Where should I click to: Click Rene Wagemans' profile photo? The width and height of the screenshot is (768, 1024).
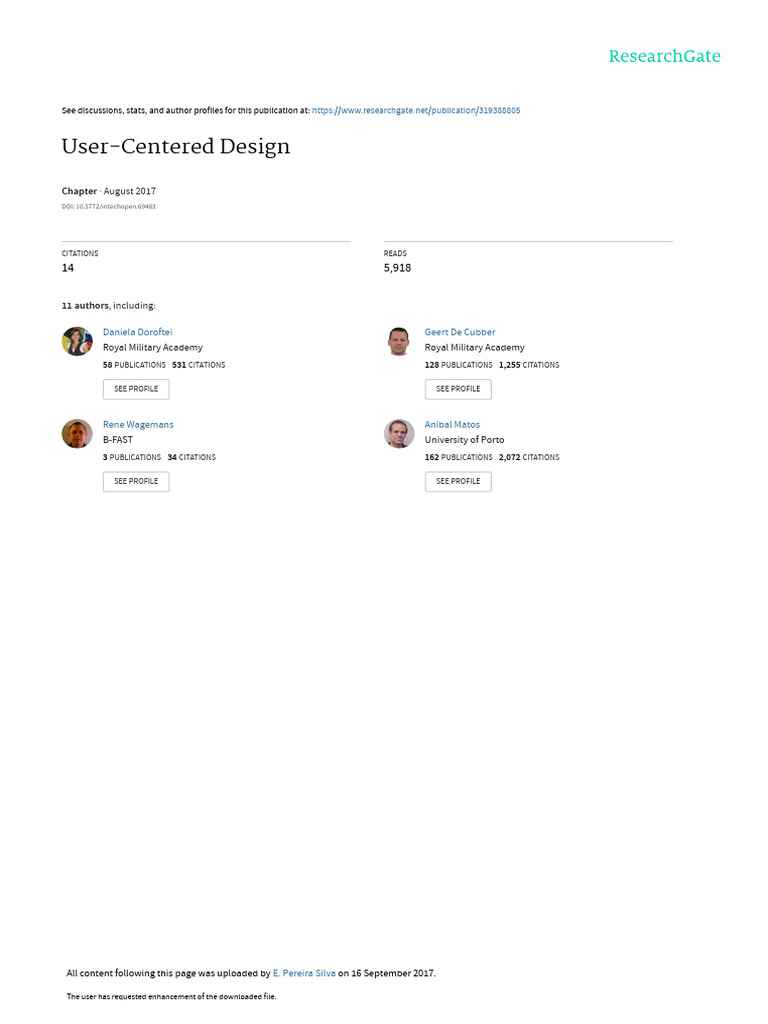pos(77,433)
